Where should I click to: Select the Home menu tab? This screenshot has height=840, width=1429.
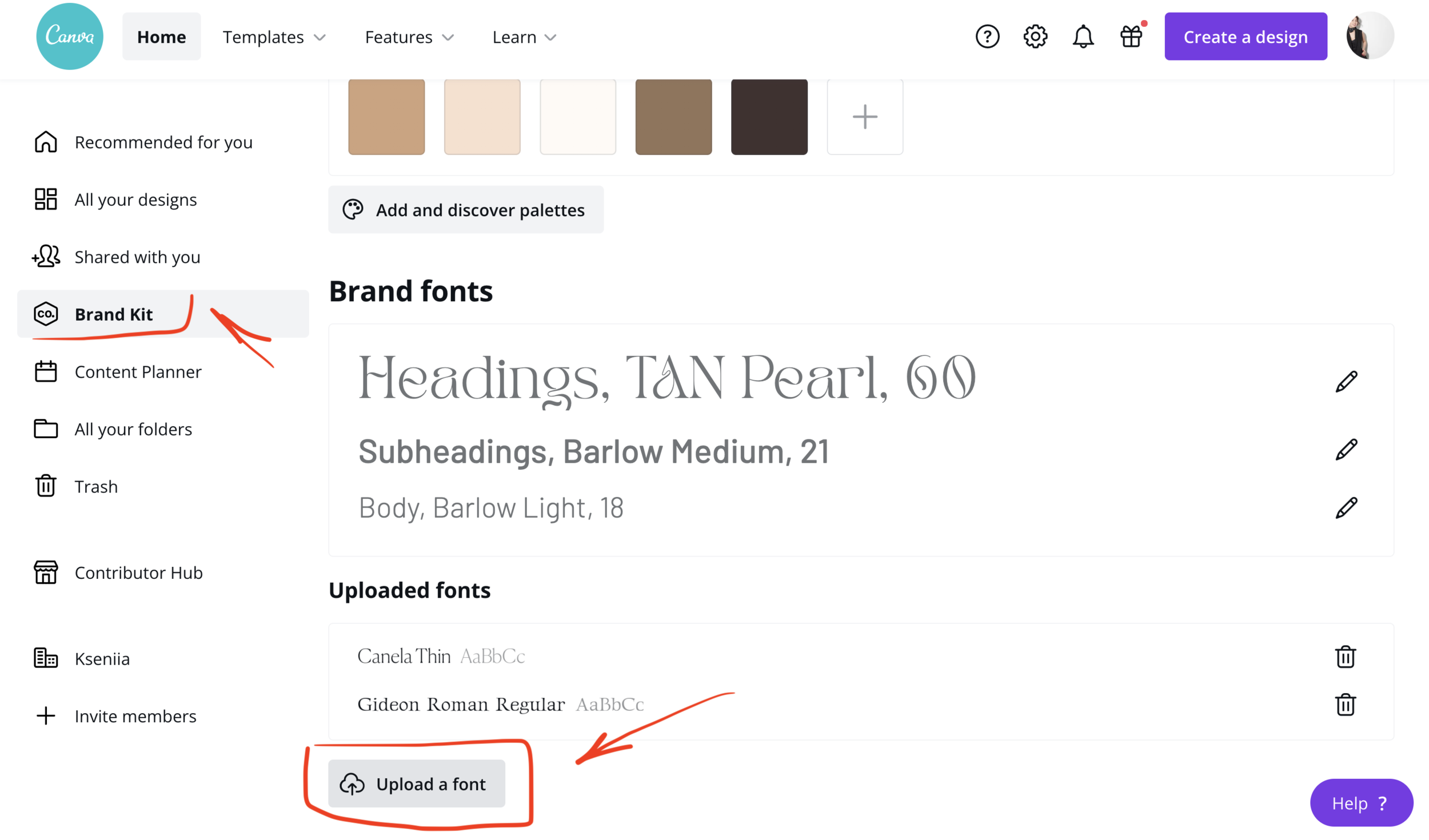pos(161,37)
